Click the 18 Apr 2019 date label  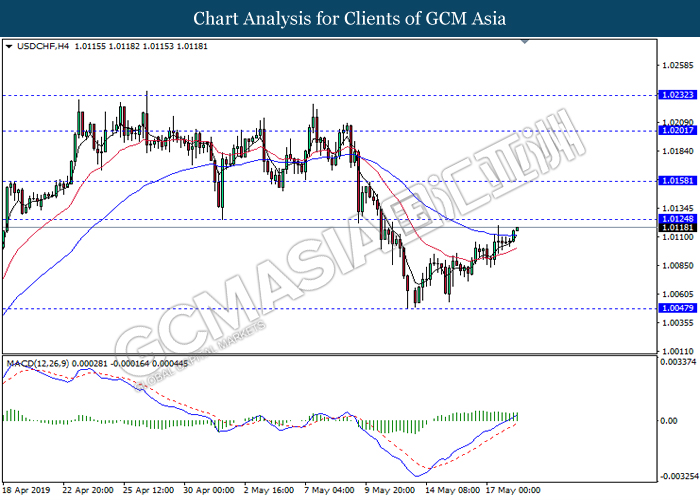(26, 490)
